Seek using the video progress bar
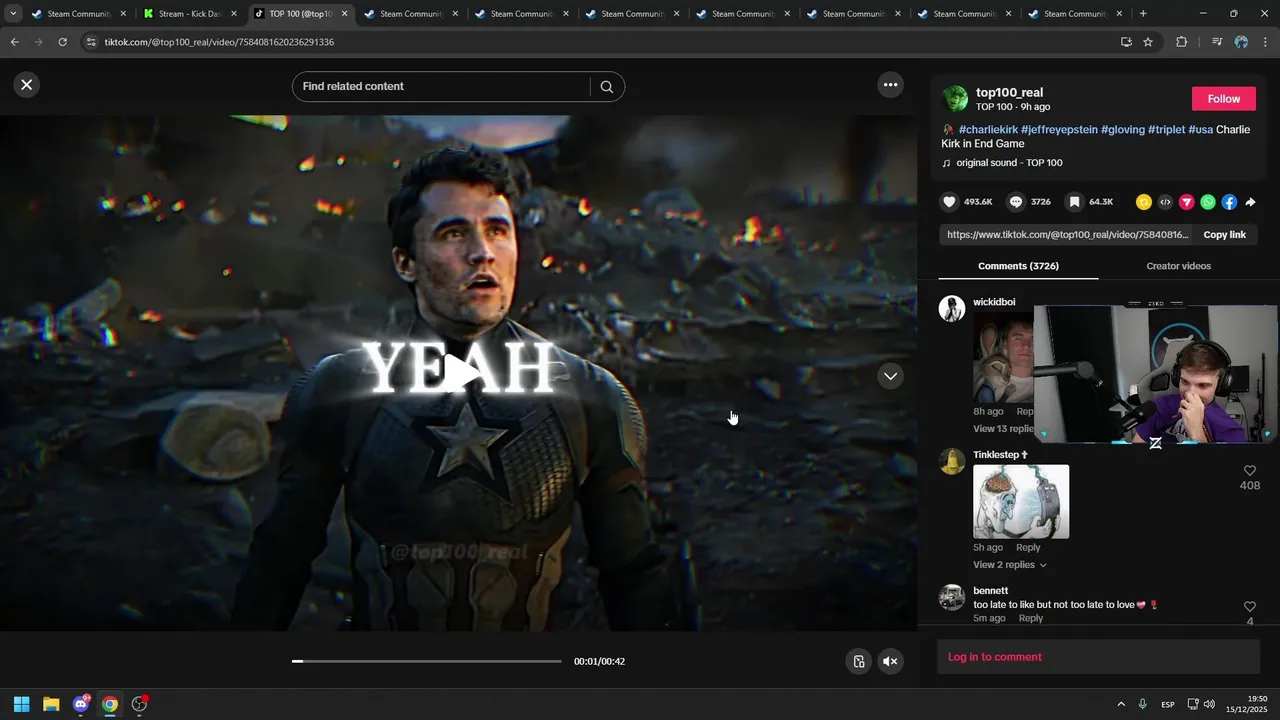This screenshot has width=1280, height=720. click(427, 661)
